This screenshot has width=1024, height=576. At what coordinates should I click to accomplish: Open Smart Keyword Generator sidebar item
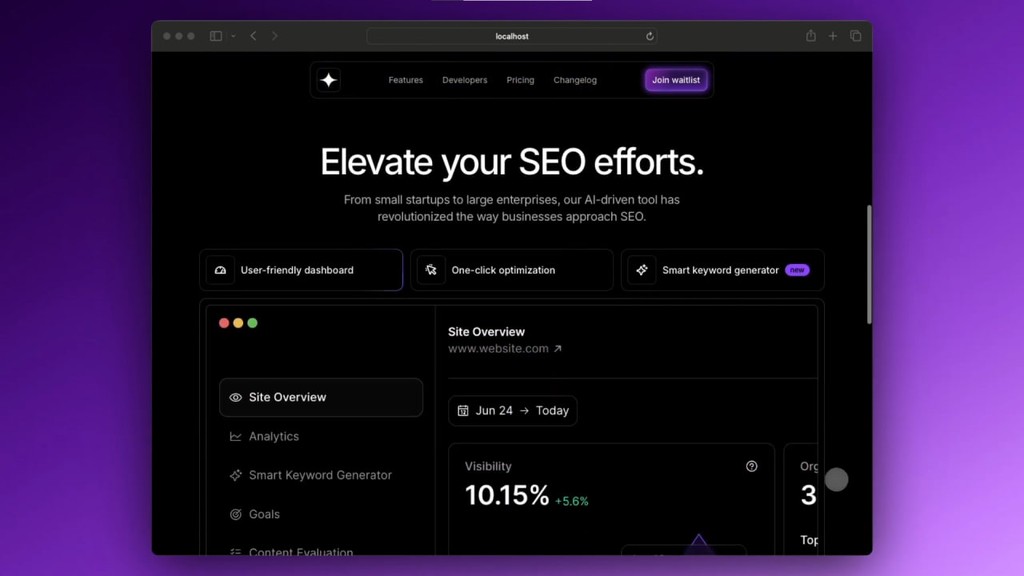pyautogui.click(x=321, y=475)
